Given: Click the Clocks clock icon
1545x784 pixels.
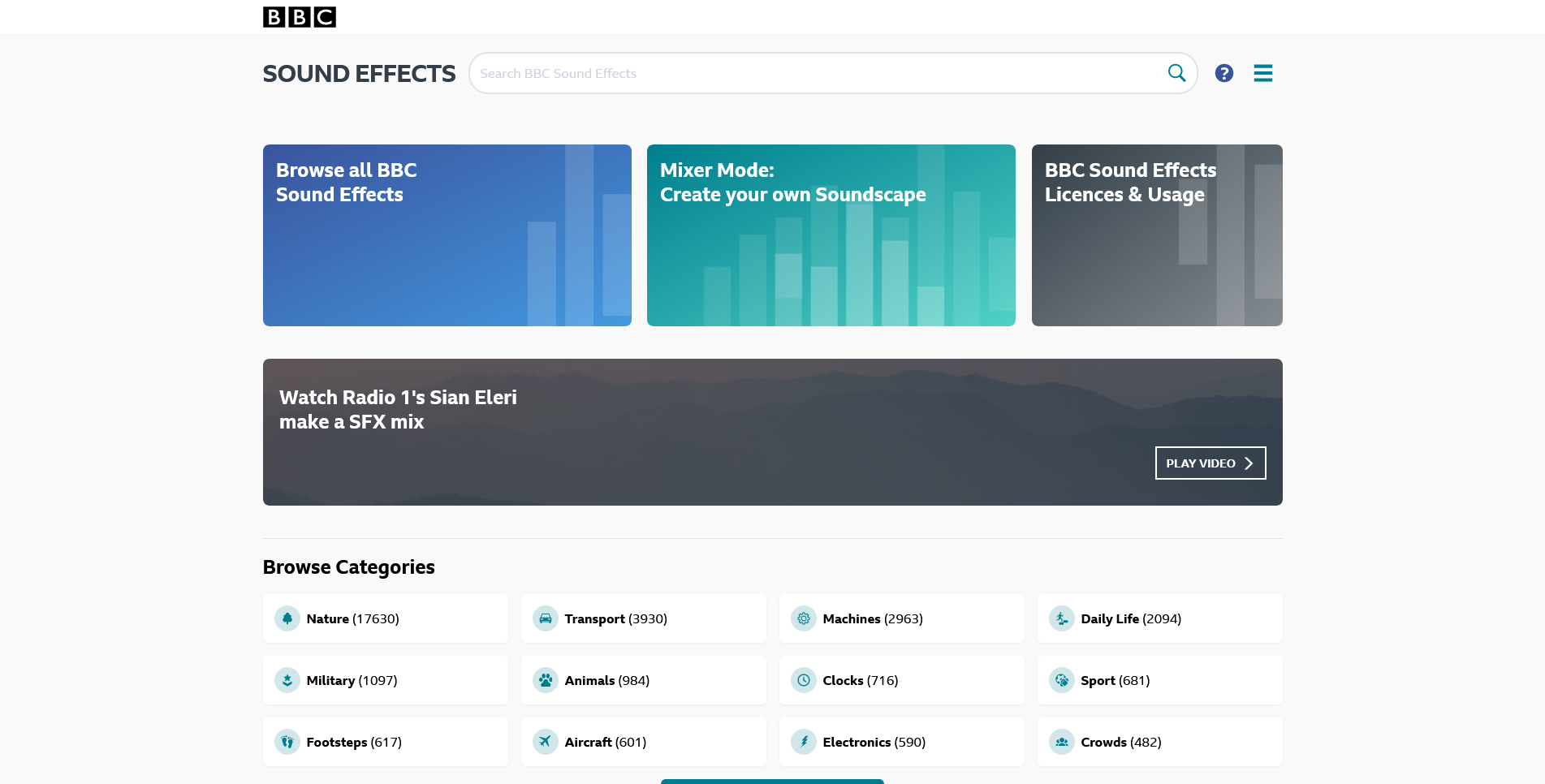Looking at the screenshot, I should [x=804, y=680].
